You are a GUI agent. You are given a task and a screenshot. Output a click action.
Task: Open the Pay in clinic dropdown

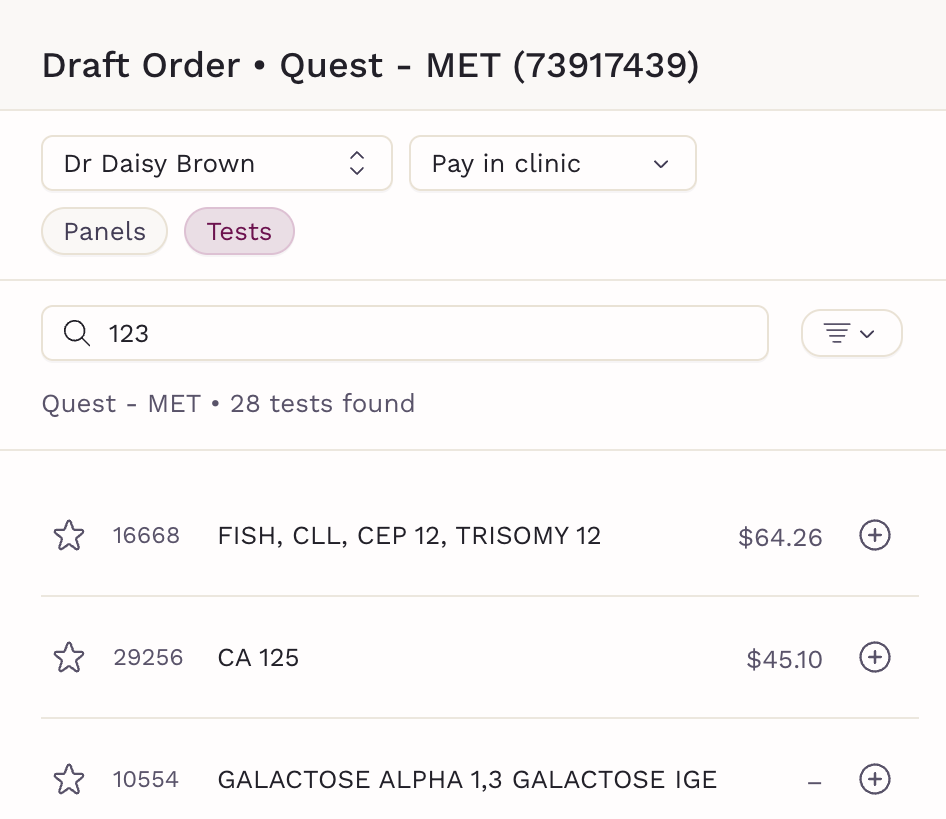coord(552,164)
